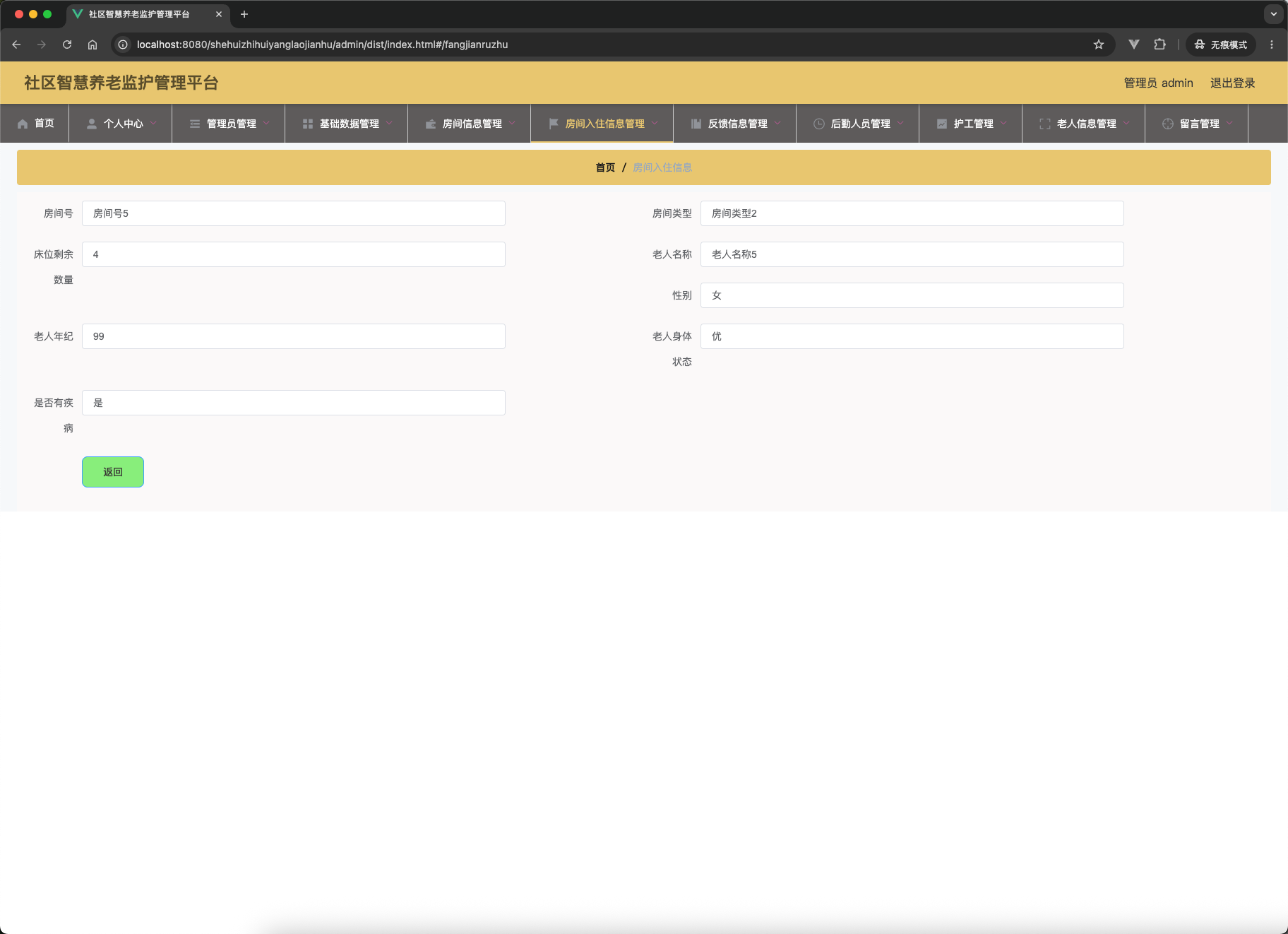Open the 护工管理 menu
The height and width of the screenshot is (934, 1288).
click(x=971, y=124)
